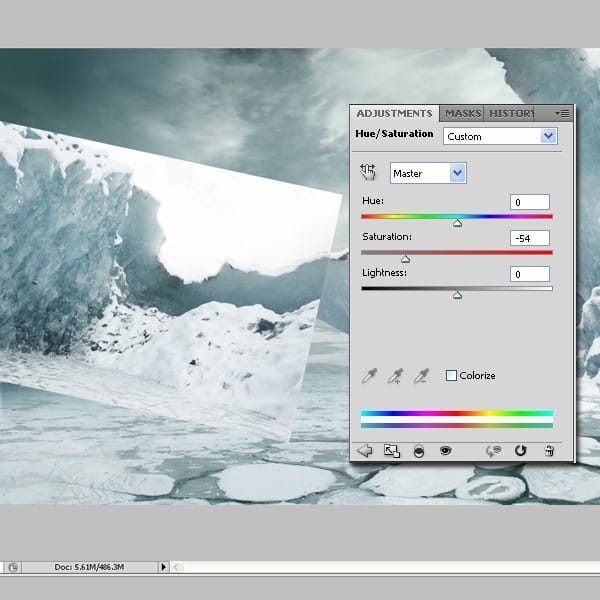Reset adjustment to defaults icon
The width and height of the screenshot is (600, 600).
pyautogui.click(x=520, y=451)
